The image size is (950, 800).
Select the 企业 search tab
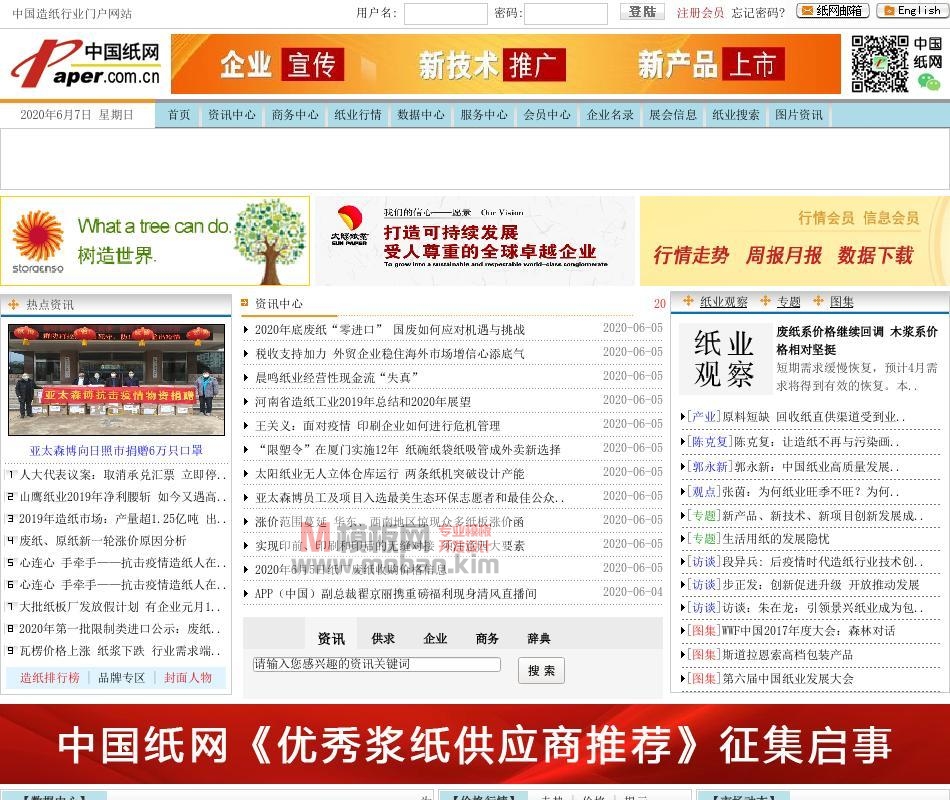tap(435, 638)
